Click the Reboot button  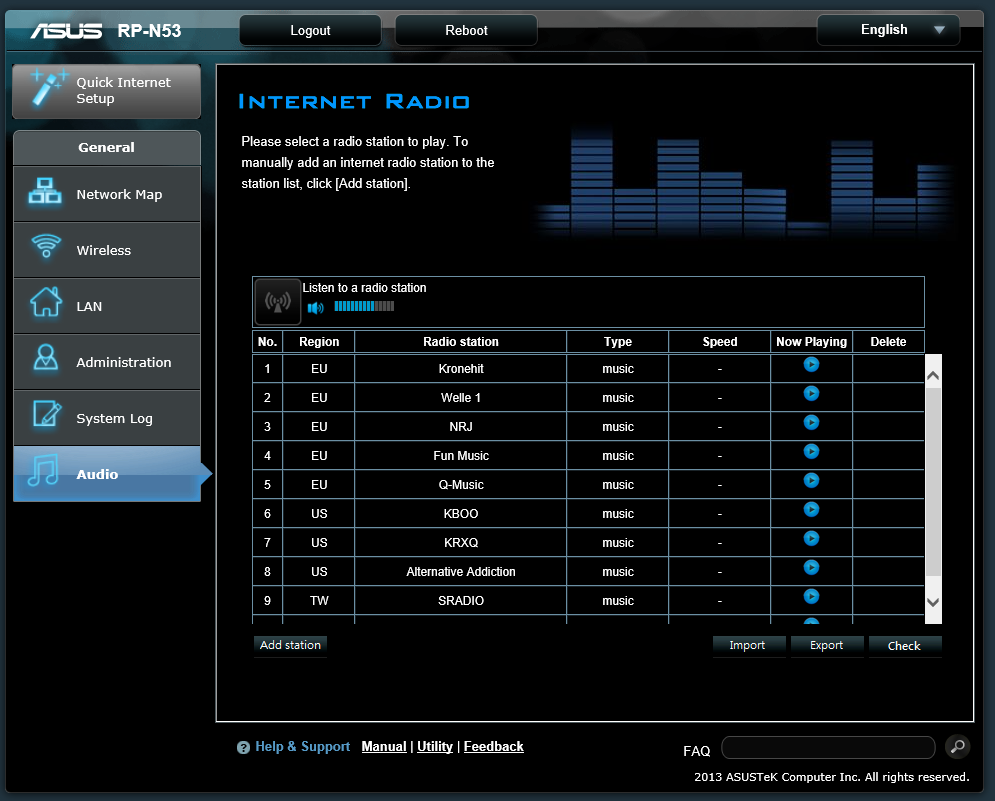point(466,30)
